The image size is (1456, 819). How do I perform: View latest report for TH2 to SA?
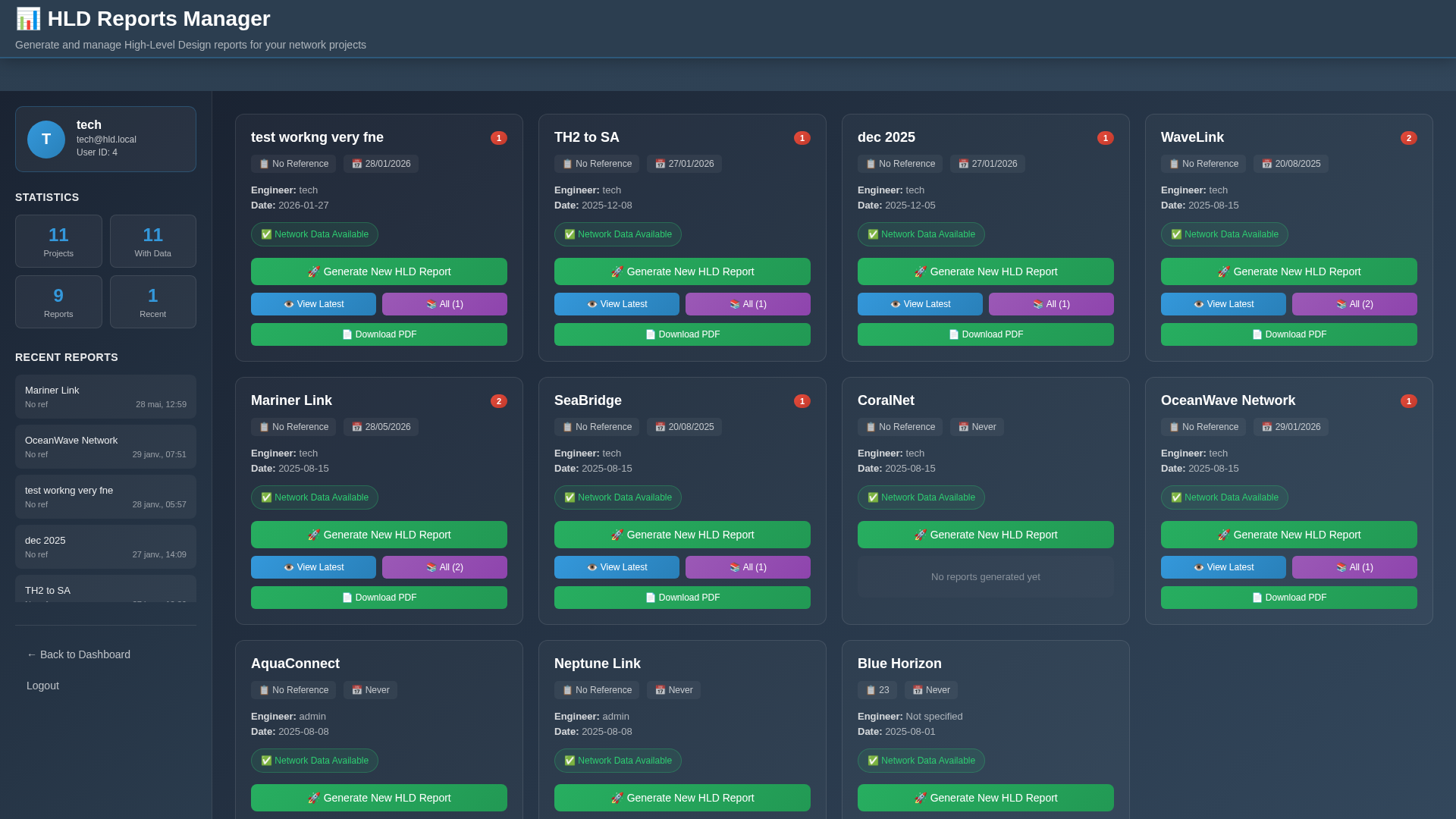point(617,304)
